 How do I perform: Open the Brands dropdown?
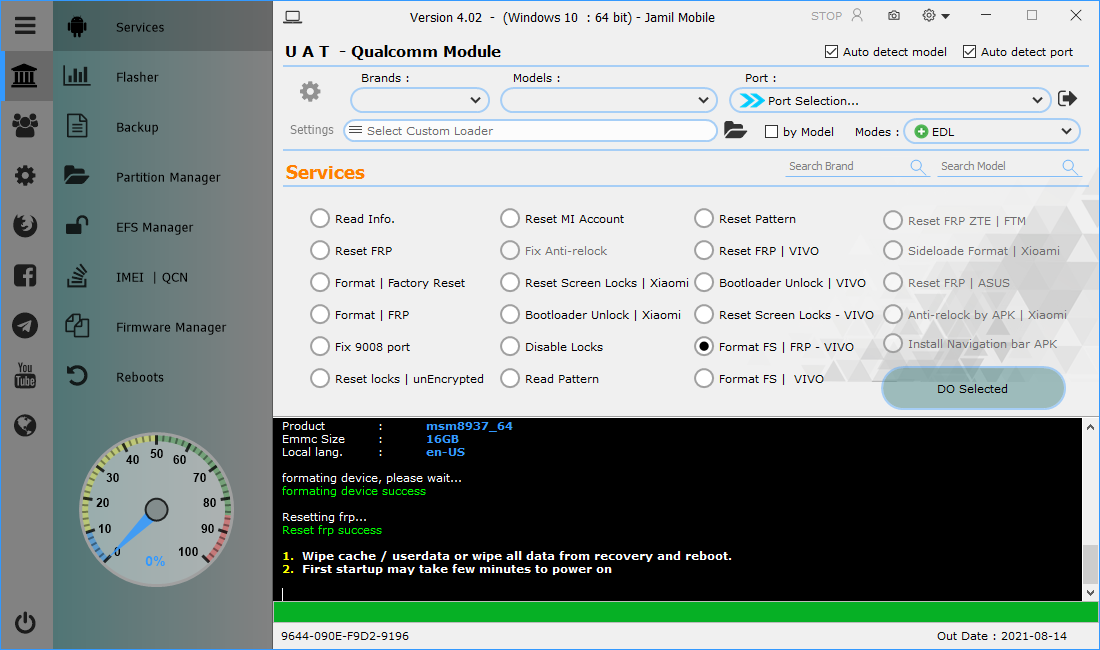point(420,100)
